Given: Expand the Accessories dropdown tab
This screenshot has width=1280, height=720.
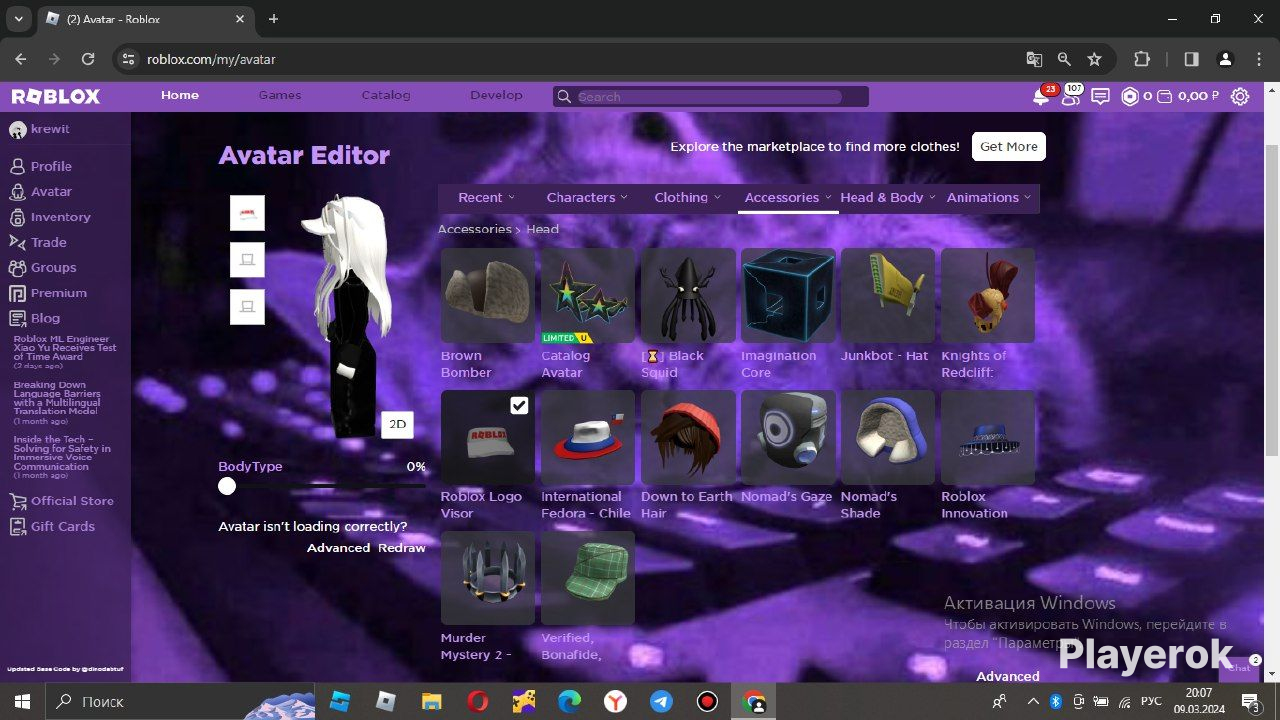Looking at the screenshot, I should (788, 197).
